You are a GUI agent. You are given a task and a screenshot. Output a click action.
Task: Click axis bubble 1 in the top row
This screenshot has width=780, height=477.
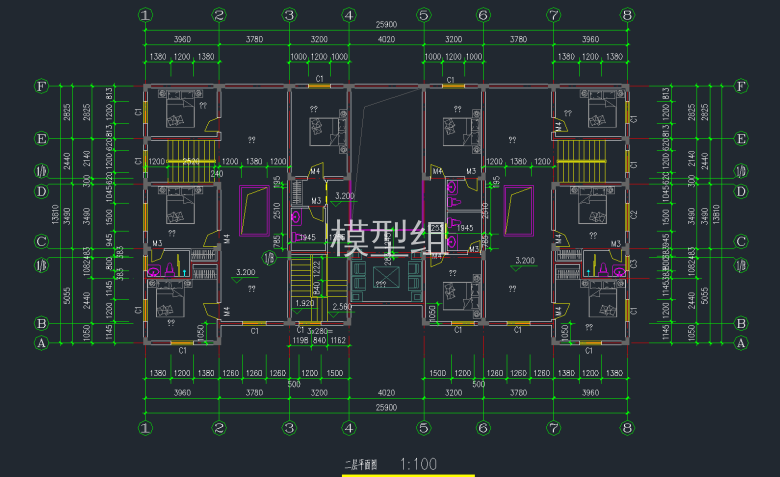point(146,15)
